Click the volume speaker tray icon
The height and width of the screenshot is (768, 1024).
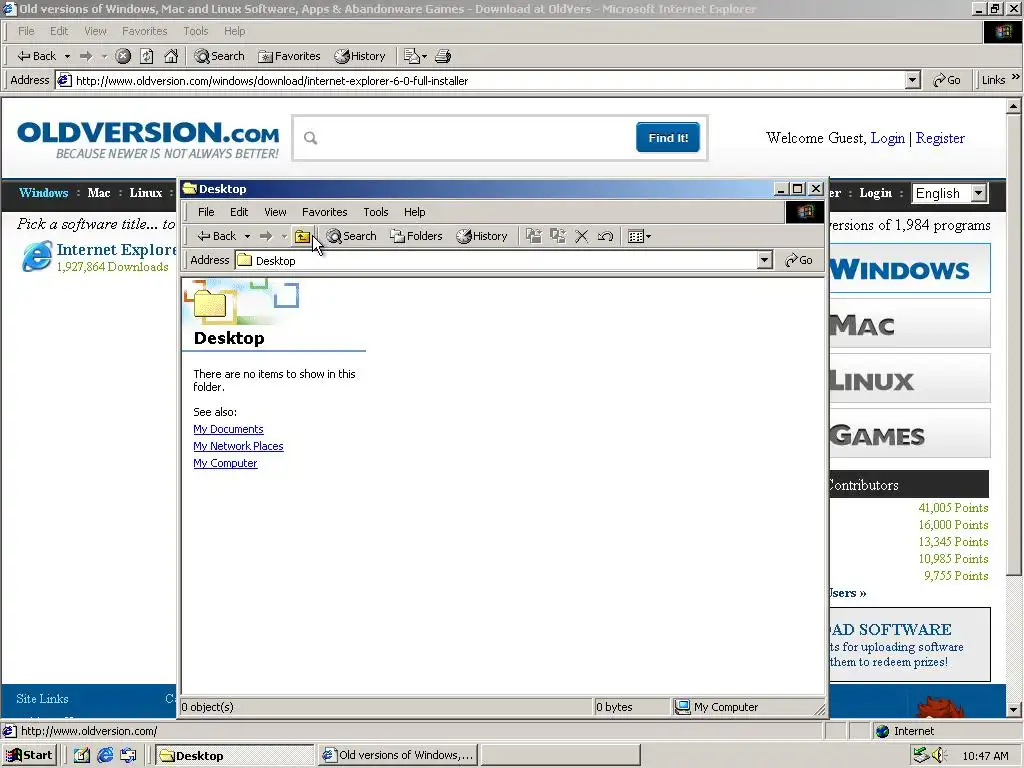[x=938, y=756]
